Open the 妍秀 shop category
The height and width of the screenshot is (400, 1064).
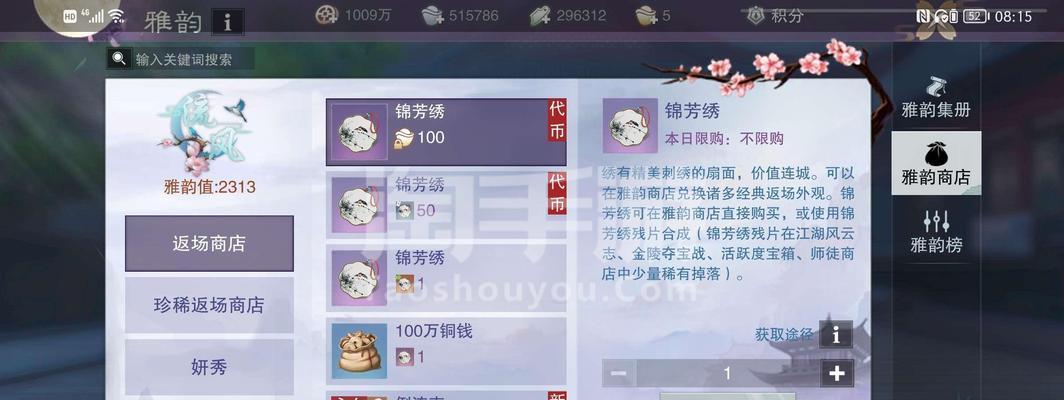(x=209, y=367)
